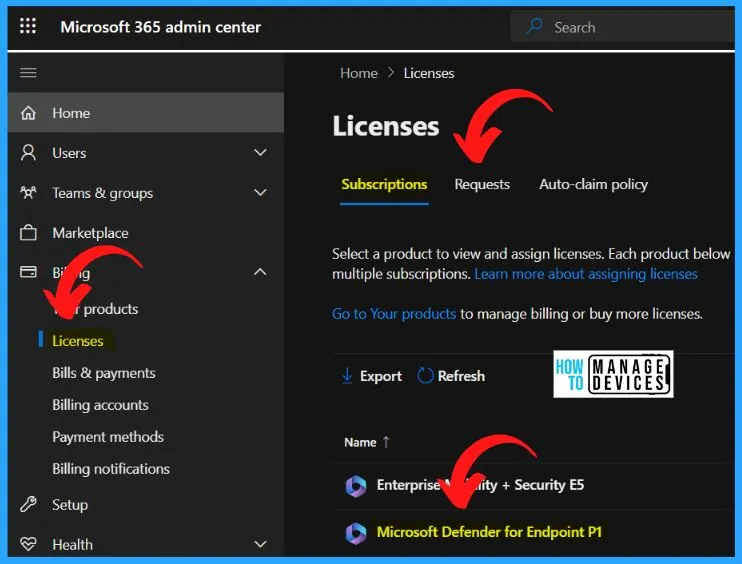Viewport: 742px width, 564px height.
Task: Open the app launcher waffle icon
Action: (x=28, y=27)
